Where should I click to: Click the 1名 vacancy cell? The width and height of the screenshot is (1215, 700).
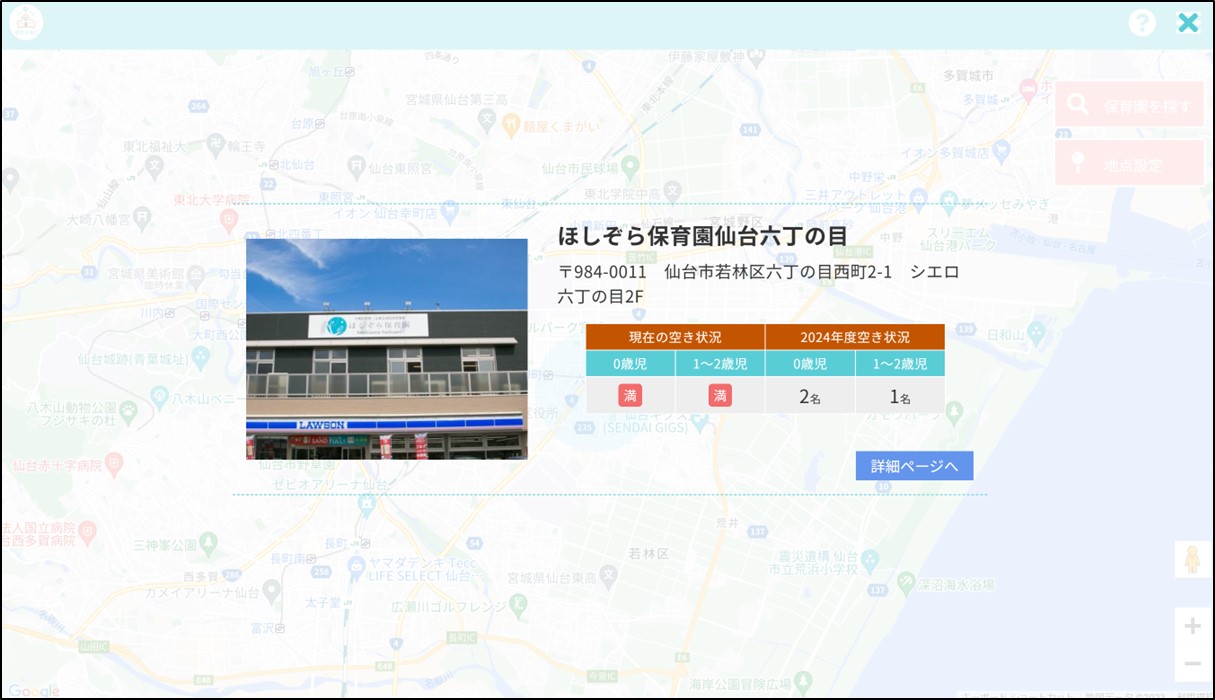pyautogui.click(x=900, y=396)
